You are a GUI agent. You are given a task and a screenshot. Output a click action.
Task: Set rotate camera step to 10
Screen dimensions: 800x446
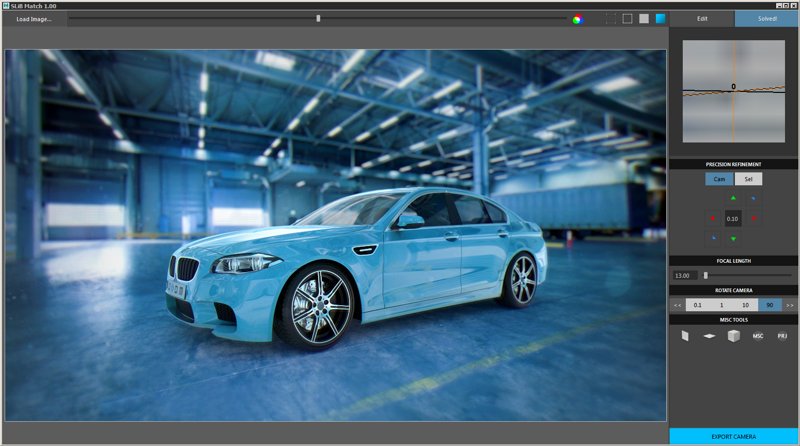tap(745, 305)
